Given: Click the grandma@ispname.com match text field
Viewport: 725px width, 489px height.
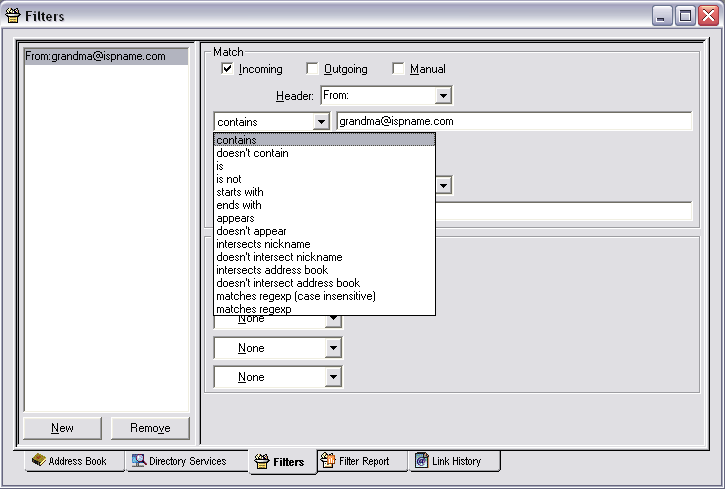Looking at the screenshot, I should (514, 122).
